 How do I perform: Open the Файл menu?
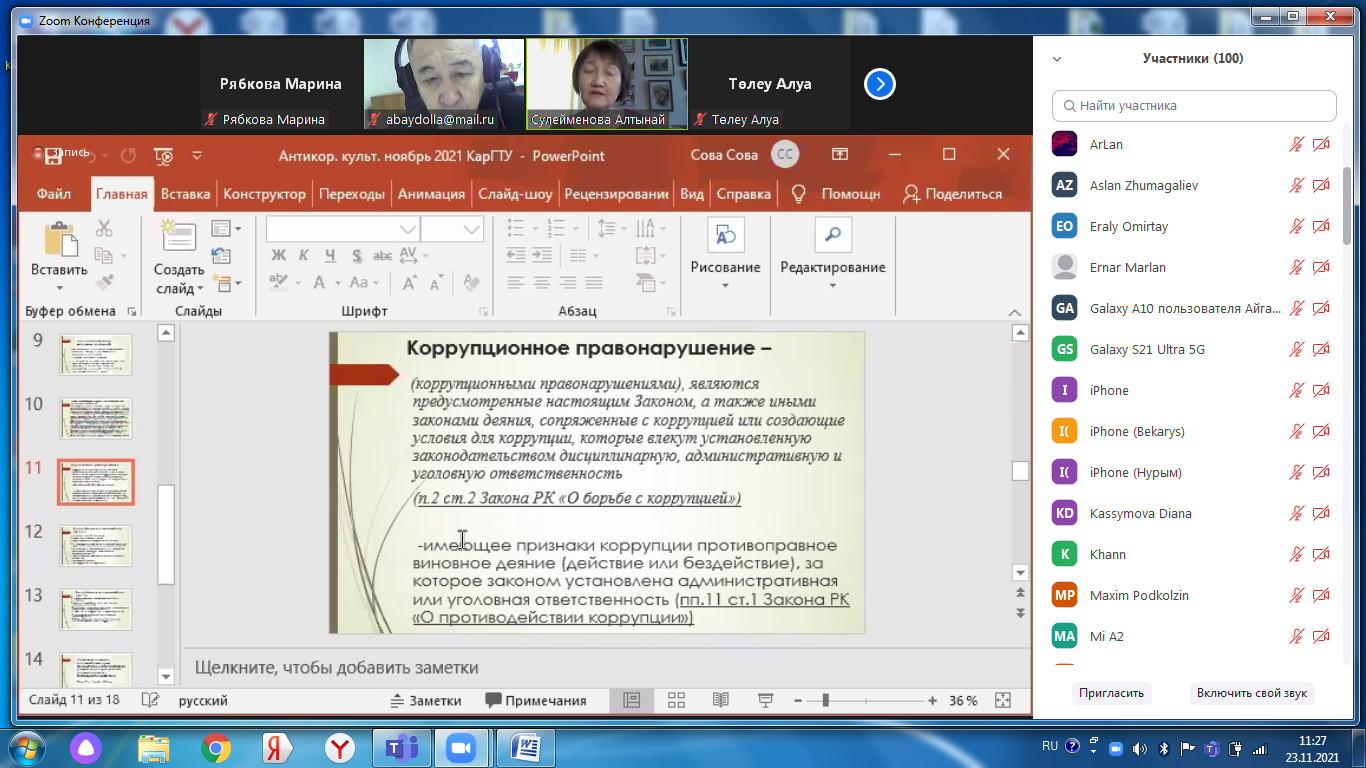[x=54, y=194]
